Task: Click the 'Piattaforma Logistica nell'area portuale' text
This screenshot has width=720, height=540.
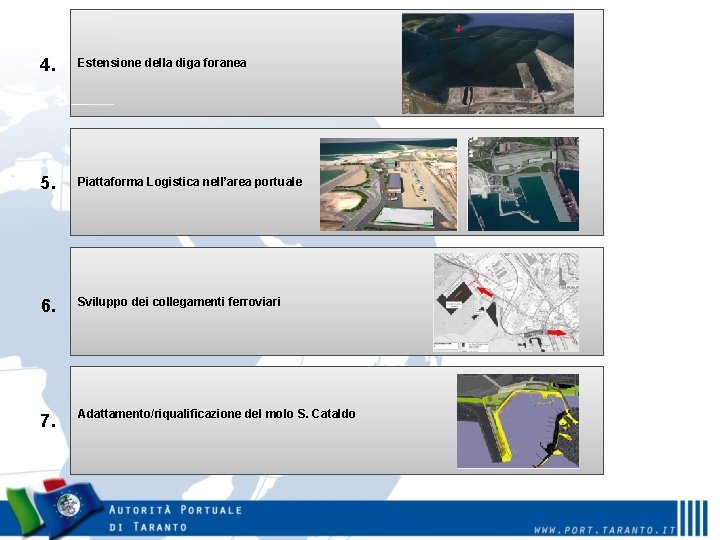Action: tap(190, 182)
